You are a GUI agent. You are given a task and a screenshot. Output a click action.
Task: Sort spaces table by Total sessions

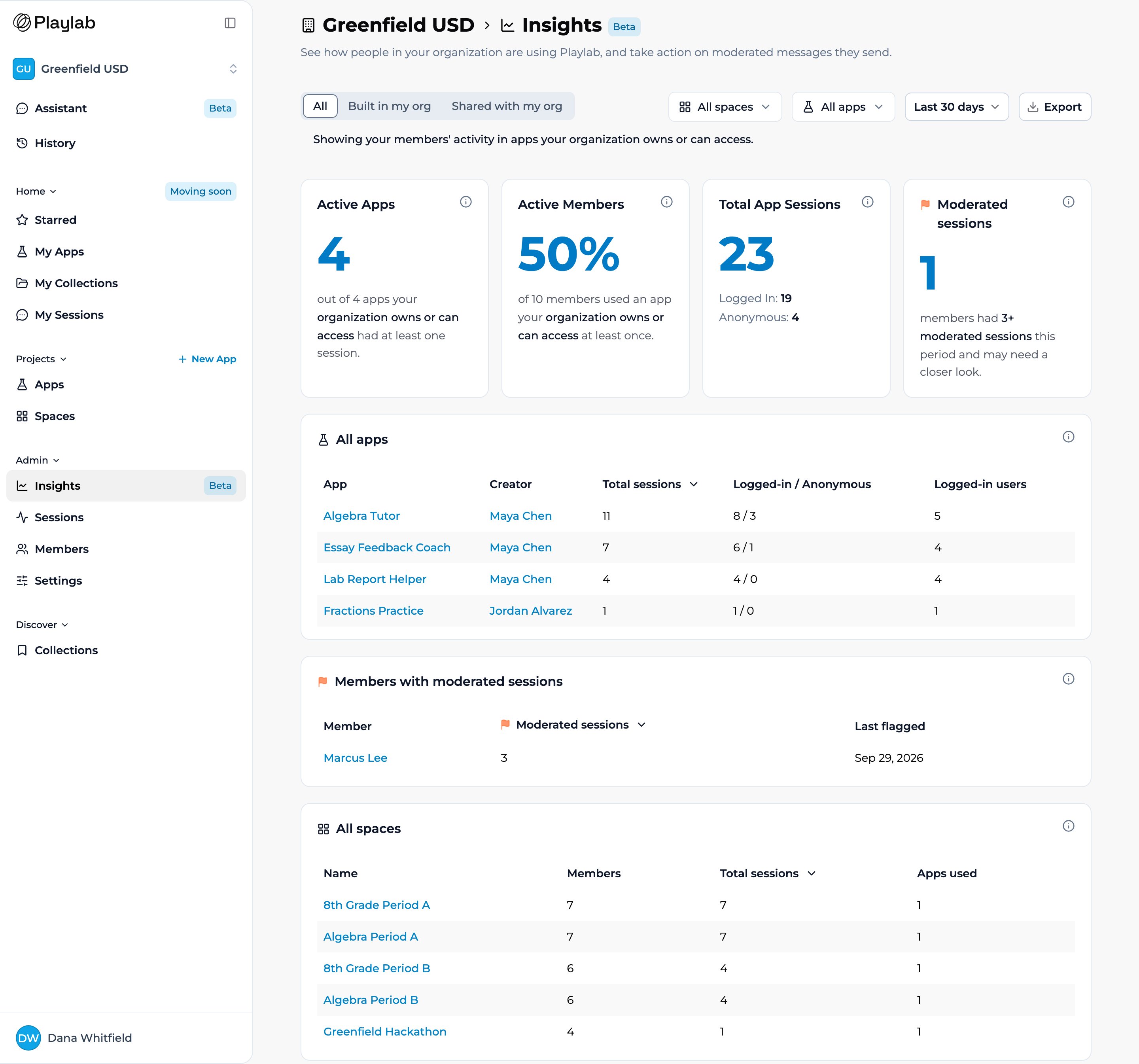pyautogui.click(x=768, y=873)
